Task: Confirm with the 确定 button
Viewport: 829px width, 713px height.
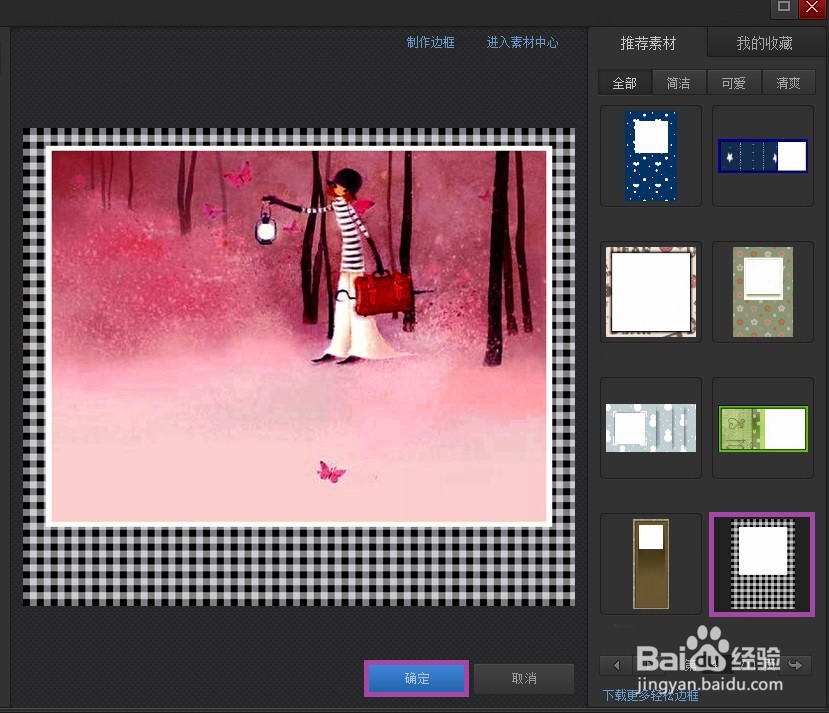Action: [417, 678]
